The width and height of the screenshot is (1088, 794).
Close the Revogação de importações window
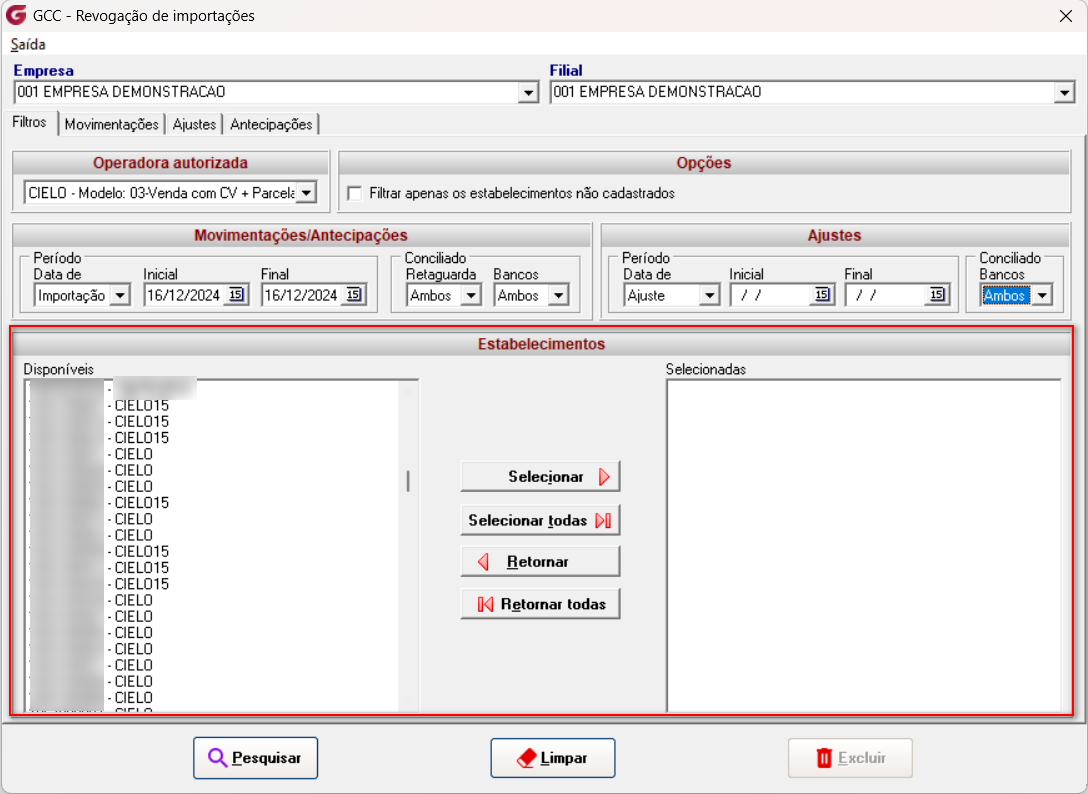[1066, 16]
